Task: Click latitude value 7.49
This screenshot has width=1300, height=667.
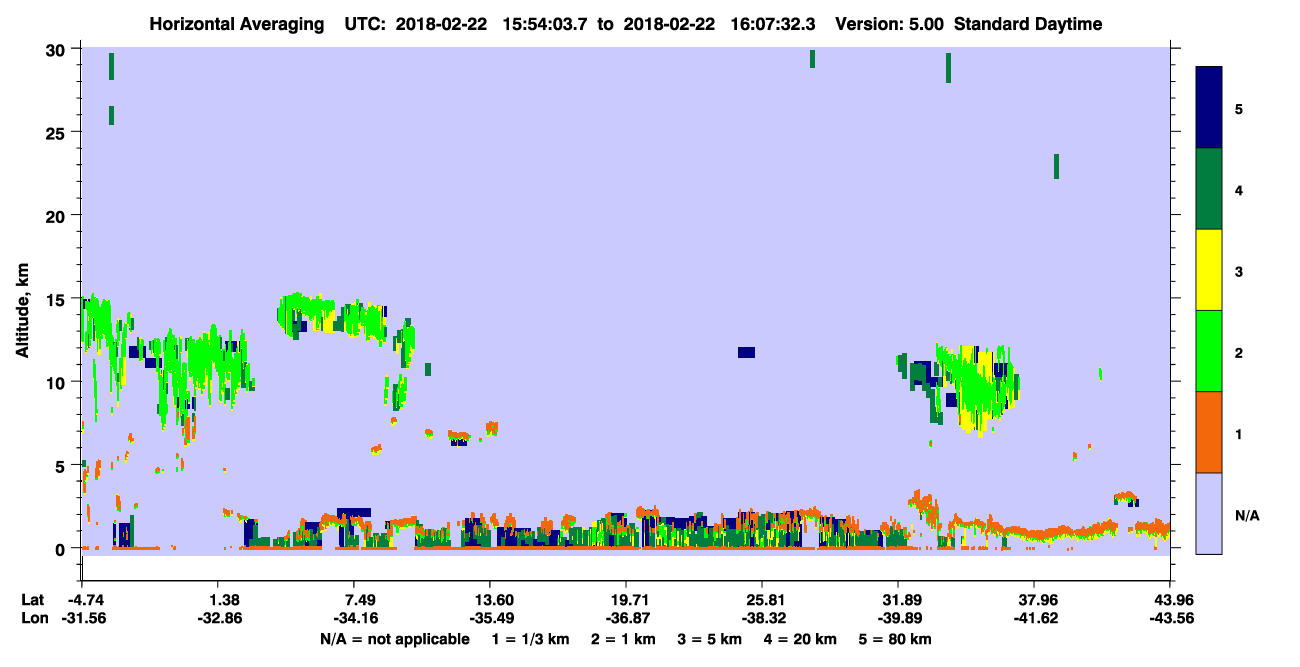Action: (360, 600)
